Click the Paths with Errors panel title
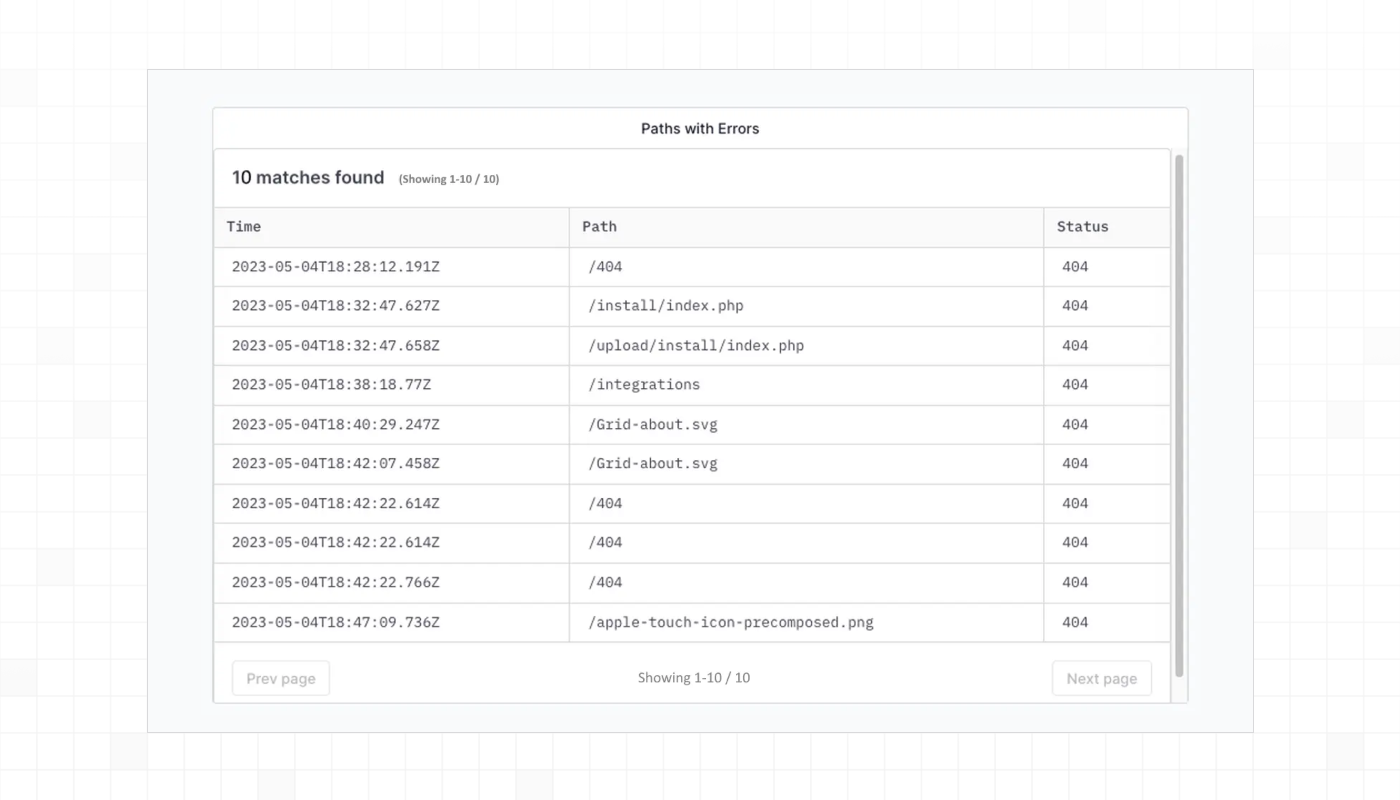1400x800 pixels. (699, 128)
